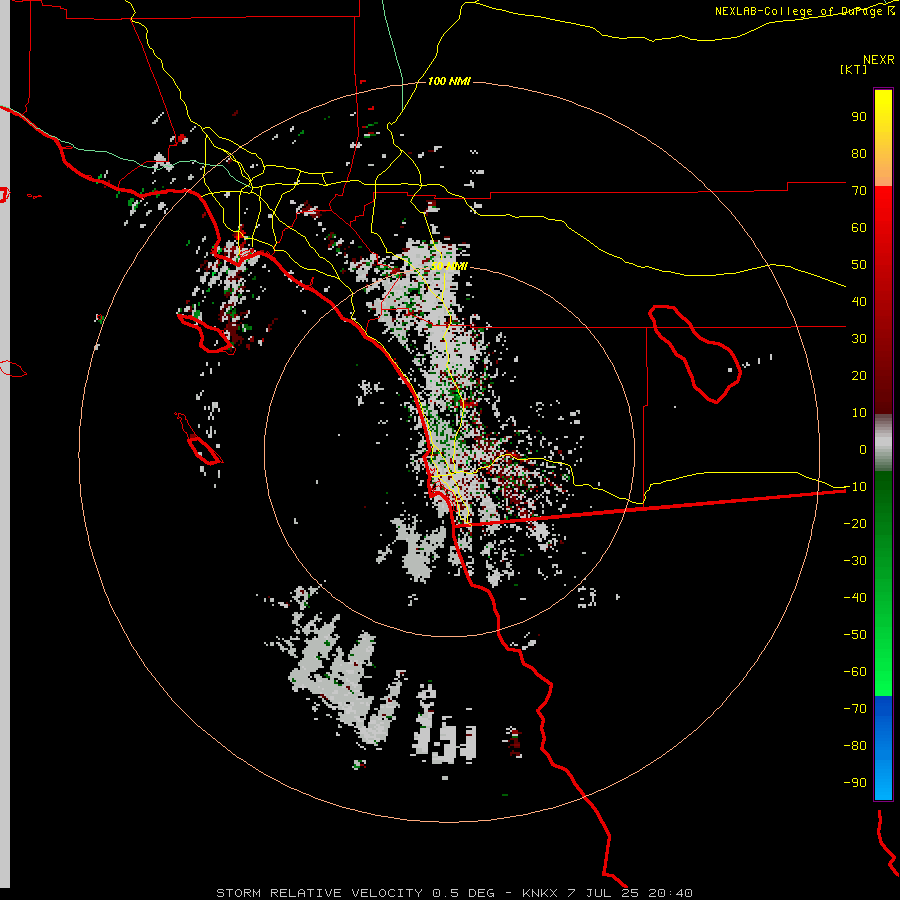Click the -30 value on the velocity scale
The image size is (900, 900).
855,561
